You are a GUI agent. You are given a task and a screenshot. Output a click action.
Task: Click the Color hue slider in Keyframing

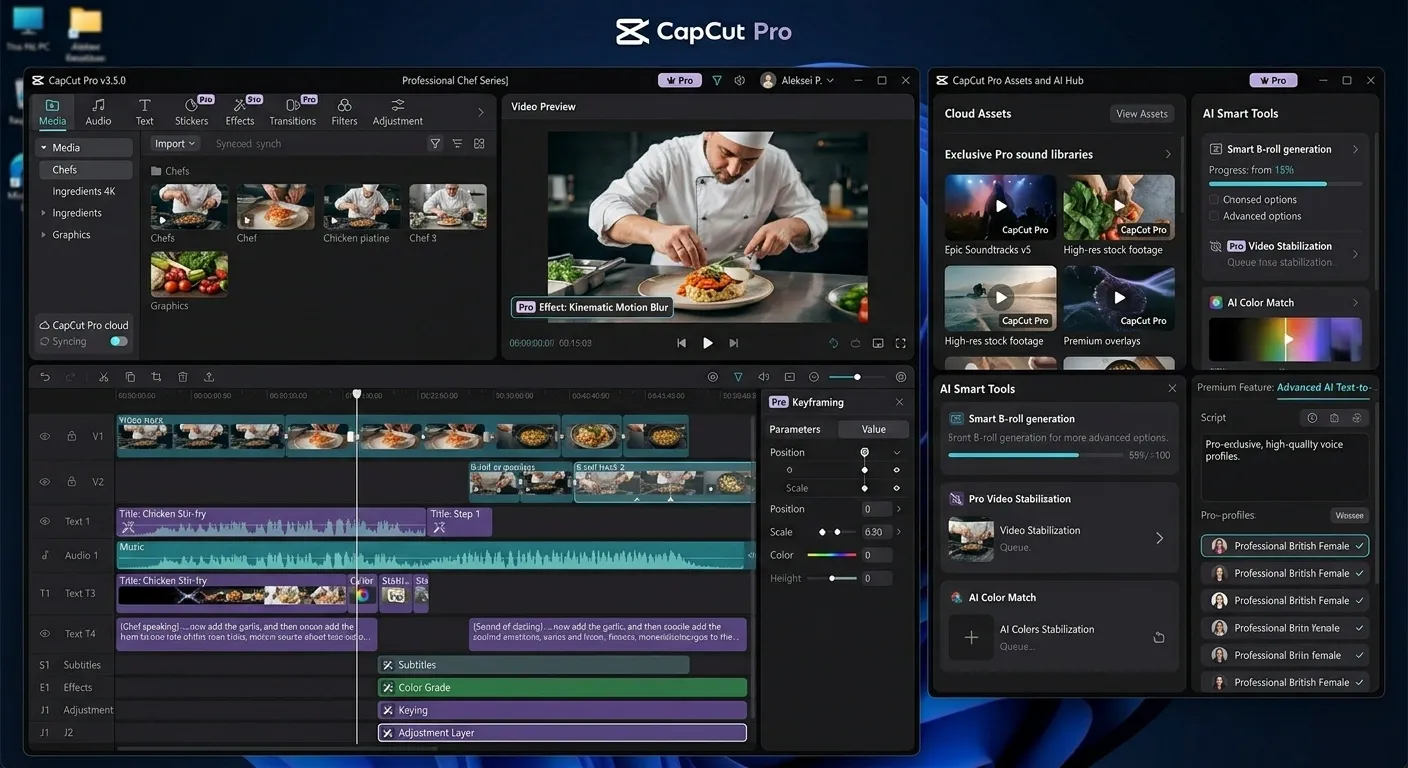click(832, 555)
